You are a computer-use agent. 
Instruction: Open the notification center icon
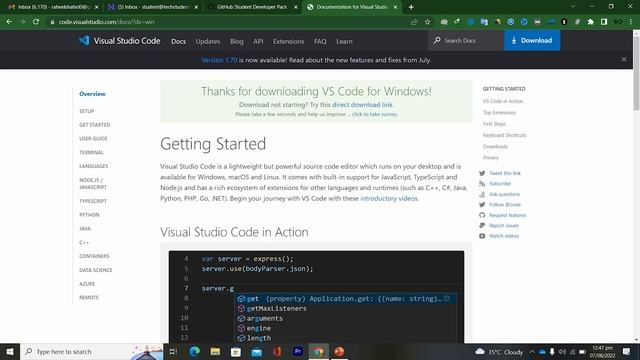(627, 351)
